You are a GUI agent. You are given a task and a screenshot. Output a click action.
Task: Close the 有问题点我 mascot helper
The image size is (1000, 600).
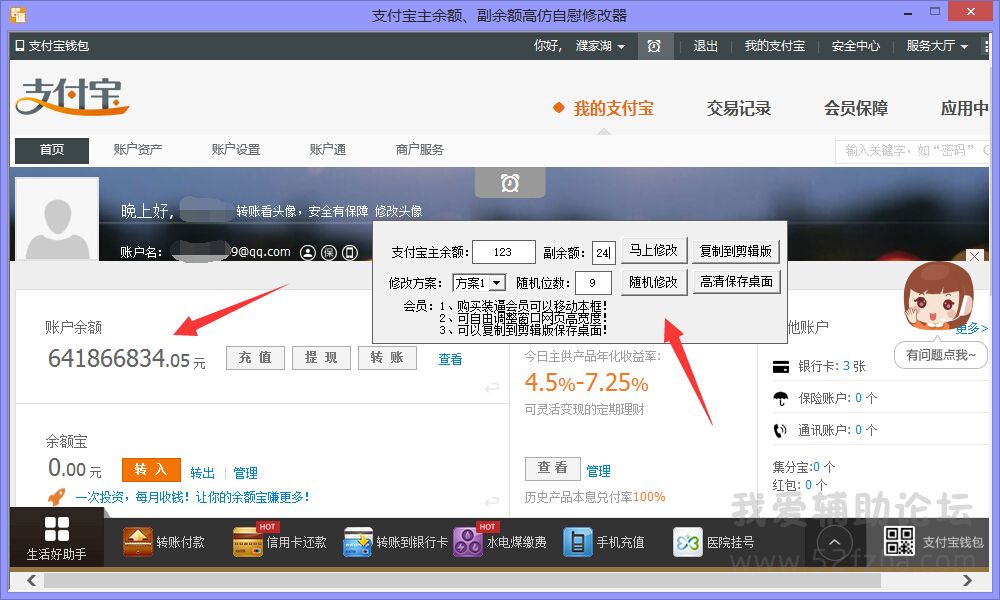click(975, 257)
